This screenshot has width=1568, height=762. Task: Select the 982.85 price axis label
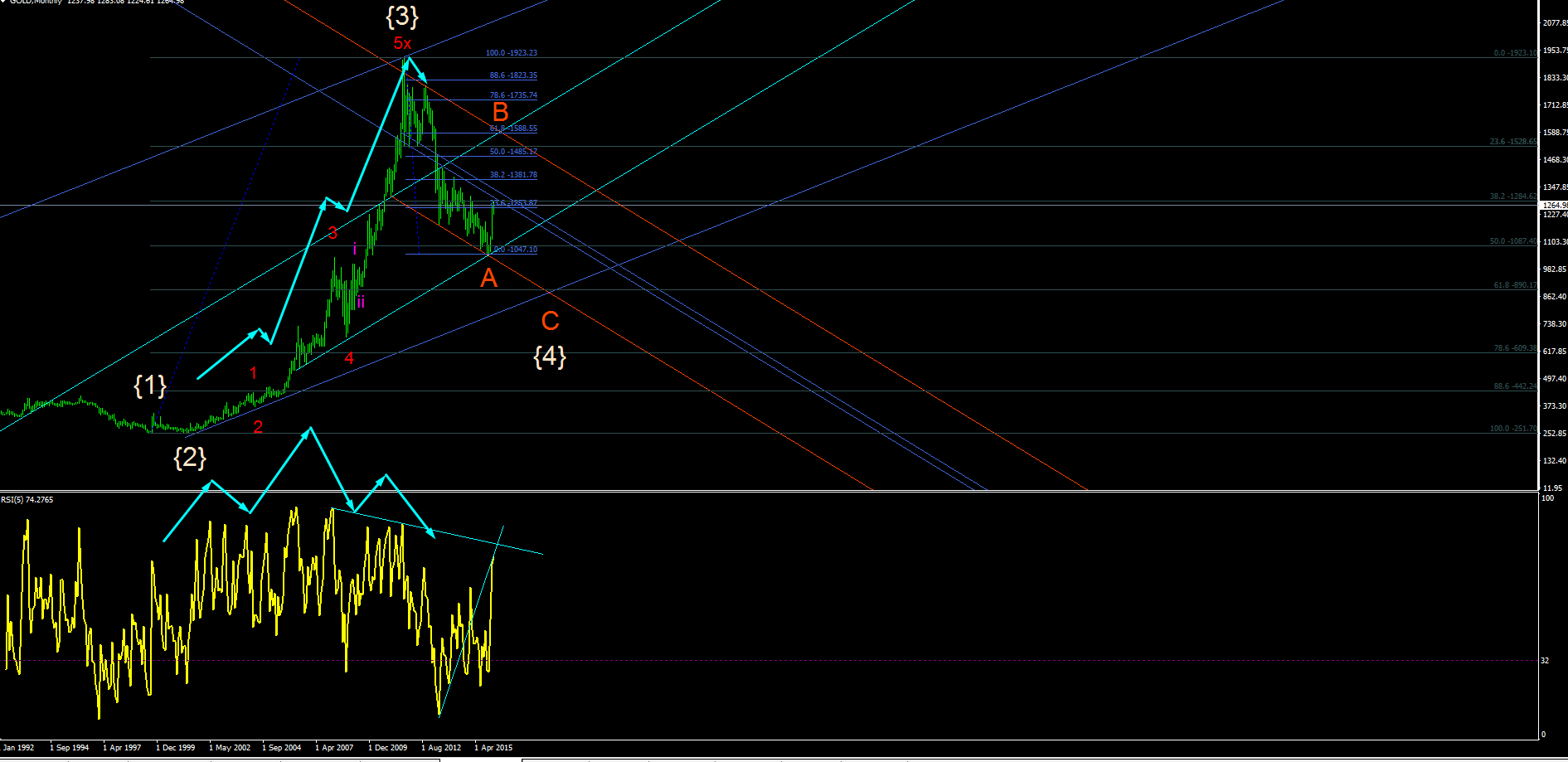click(1555, 269)
